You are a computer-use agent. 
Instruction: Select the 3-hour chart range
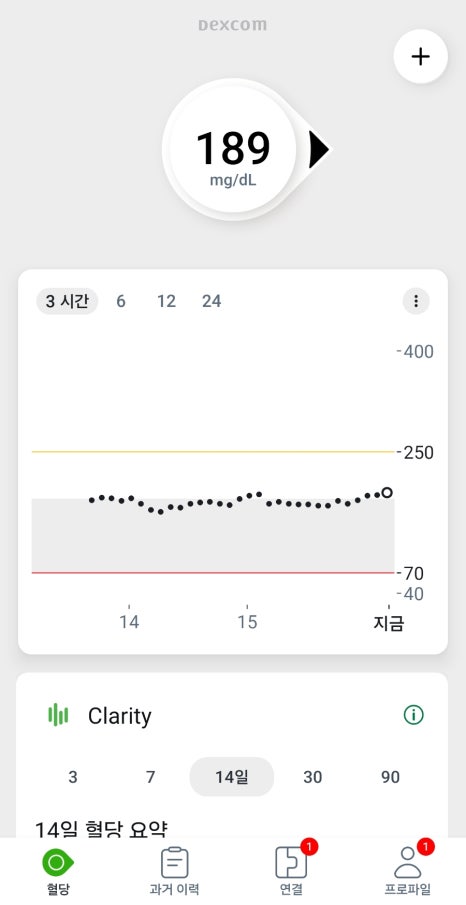coord(67,301)
